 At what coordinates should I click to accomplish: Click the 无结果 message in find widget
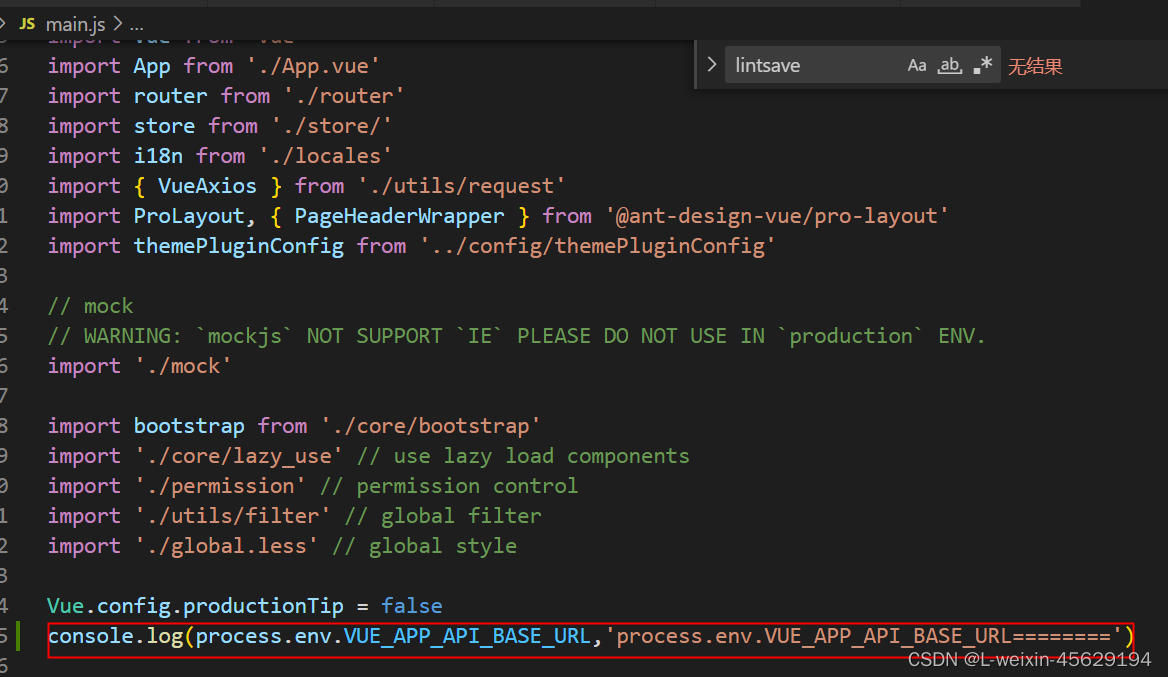click(1035, 65)
